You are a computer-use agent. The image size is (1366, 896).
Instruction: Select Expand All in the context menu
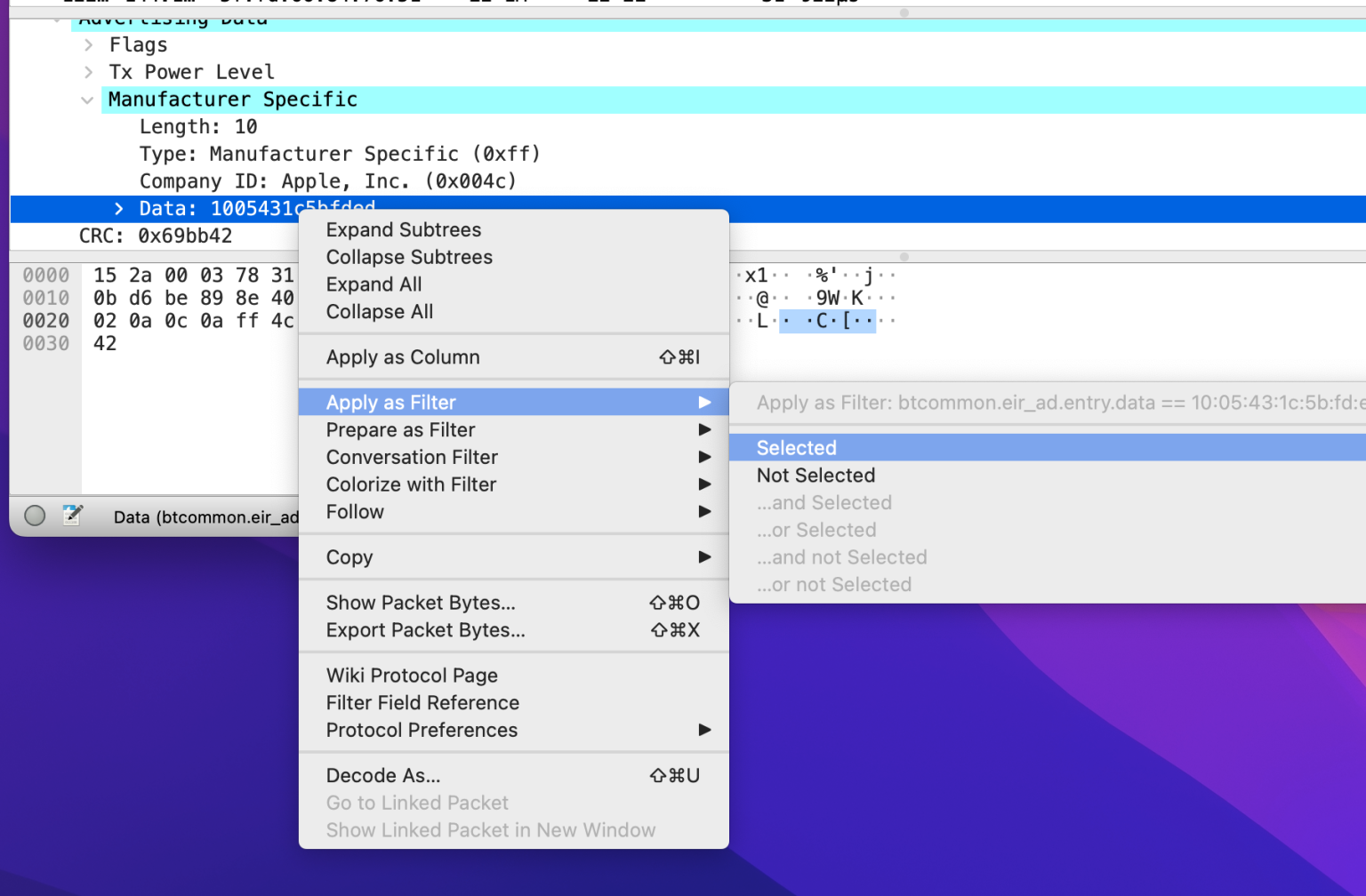(x=374, y=284)
